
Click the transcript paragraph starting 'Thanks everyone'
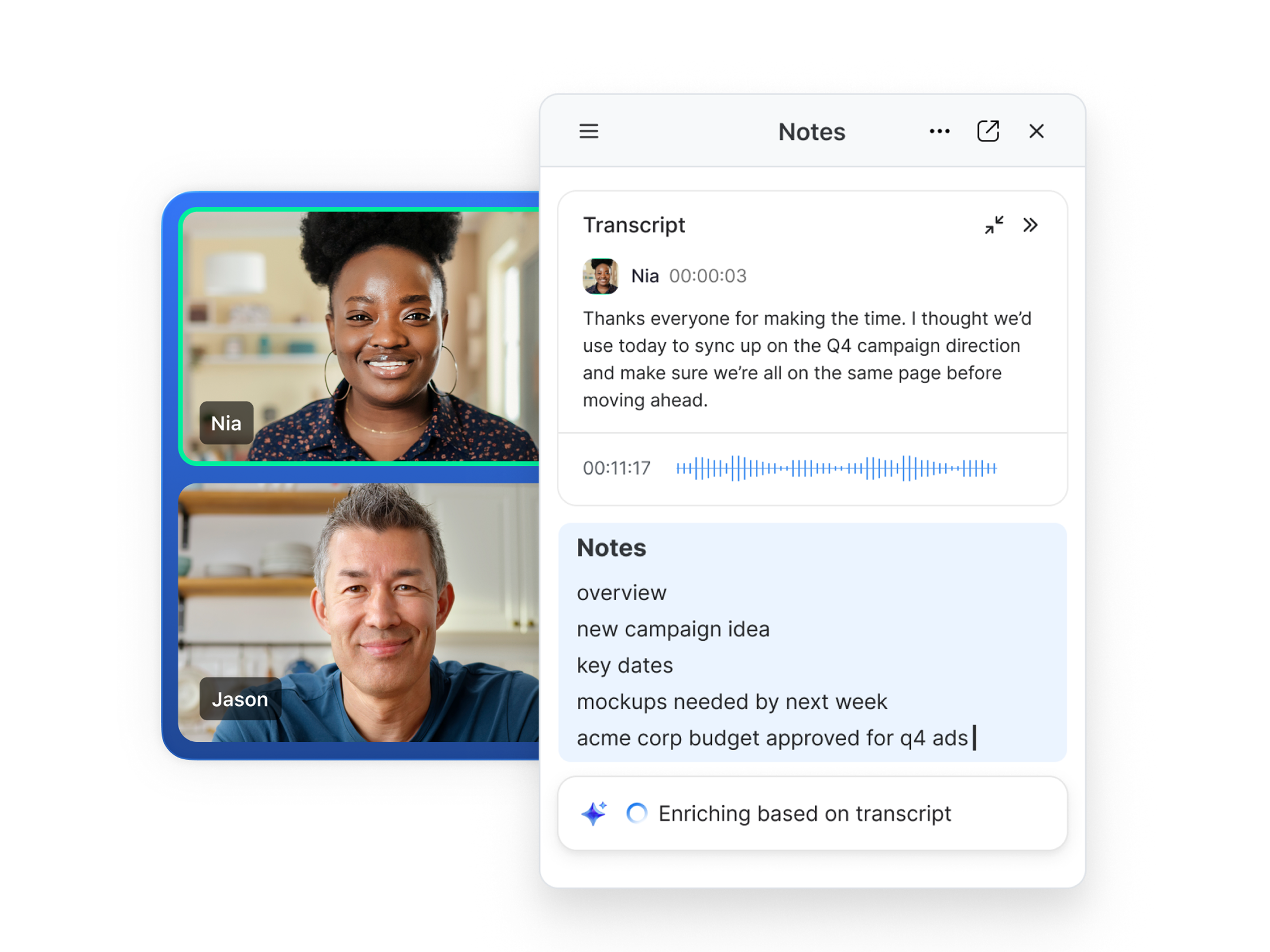point(807,359)
